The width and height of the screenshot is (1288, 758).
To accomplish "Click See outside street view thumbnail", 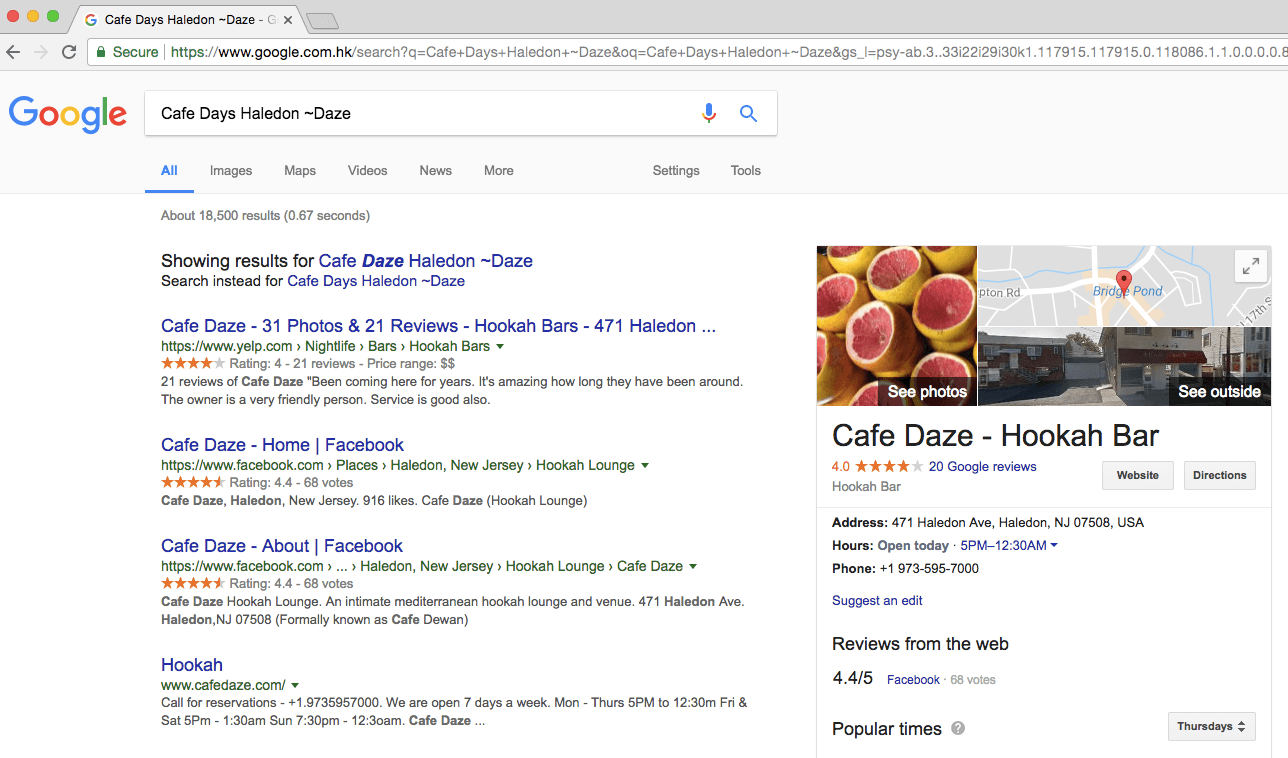I will pos(1125,366).
